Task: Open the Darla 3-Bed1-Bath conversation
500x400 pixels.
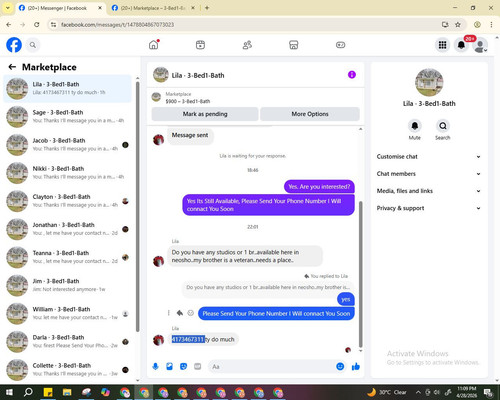Action: [x=67, y=341]
